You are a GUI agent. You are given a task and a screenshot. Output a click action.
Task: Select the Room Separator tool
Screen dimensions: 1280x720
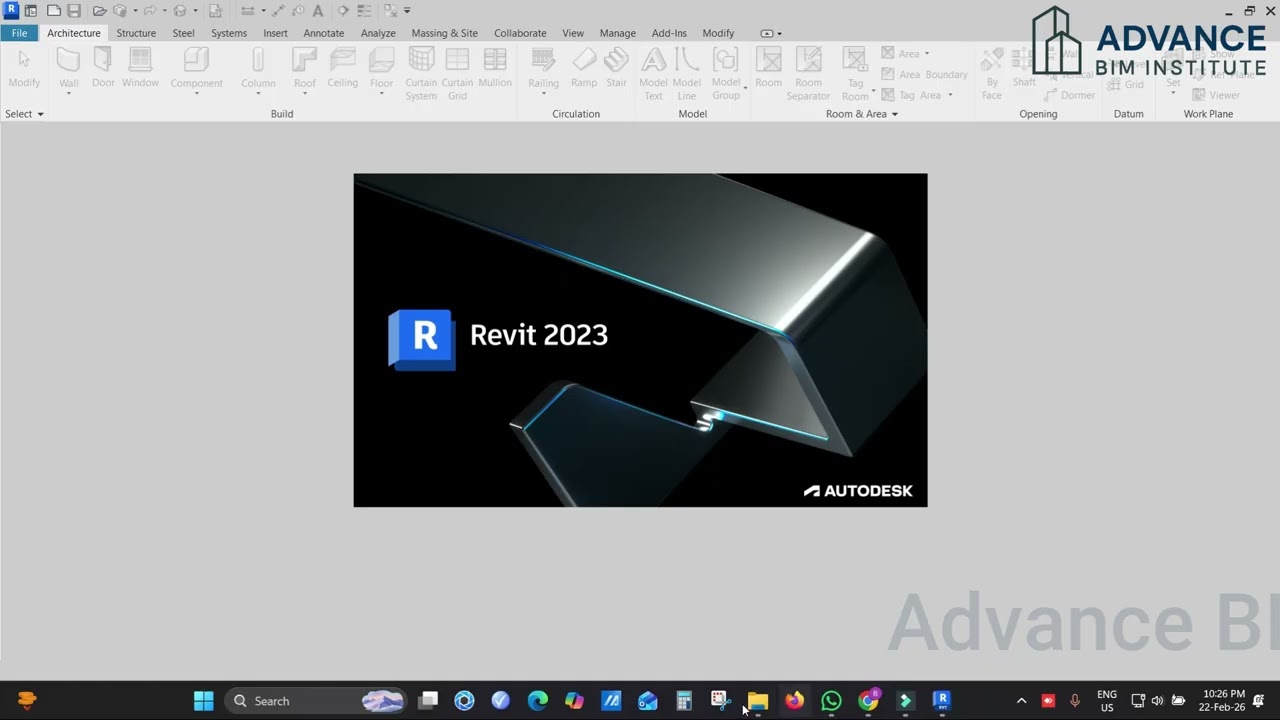(808, 74)
